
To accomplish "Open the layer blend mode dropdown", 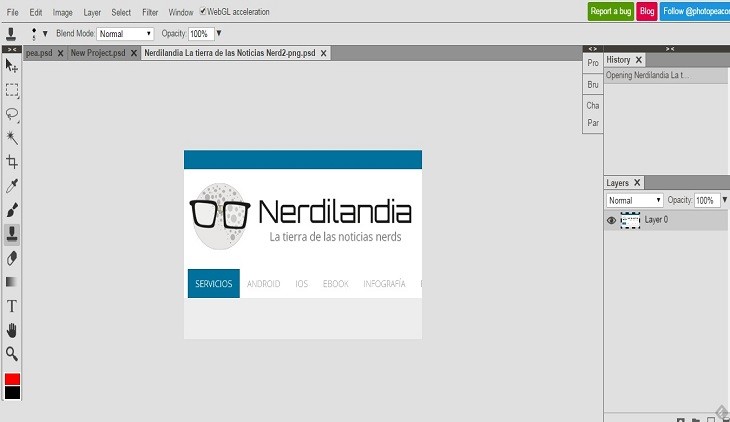I will (634, 200).
